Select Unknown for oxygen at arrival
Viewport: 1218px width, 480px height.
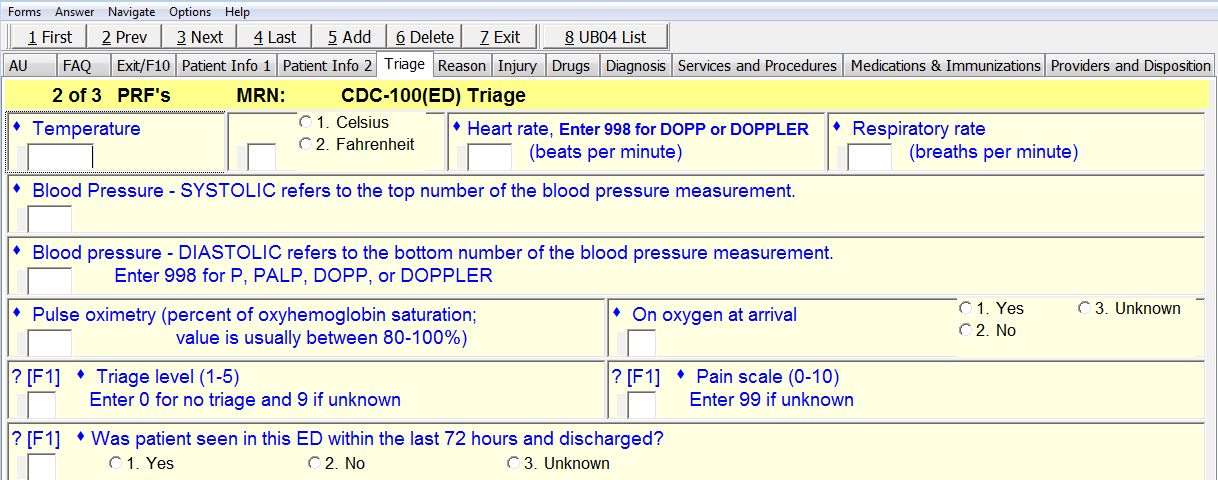pos(1085,308)
